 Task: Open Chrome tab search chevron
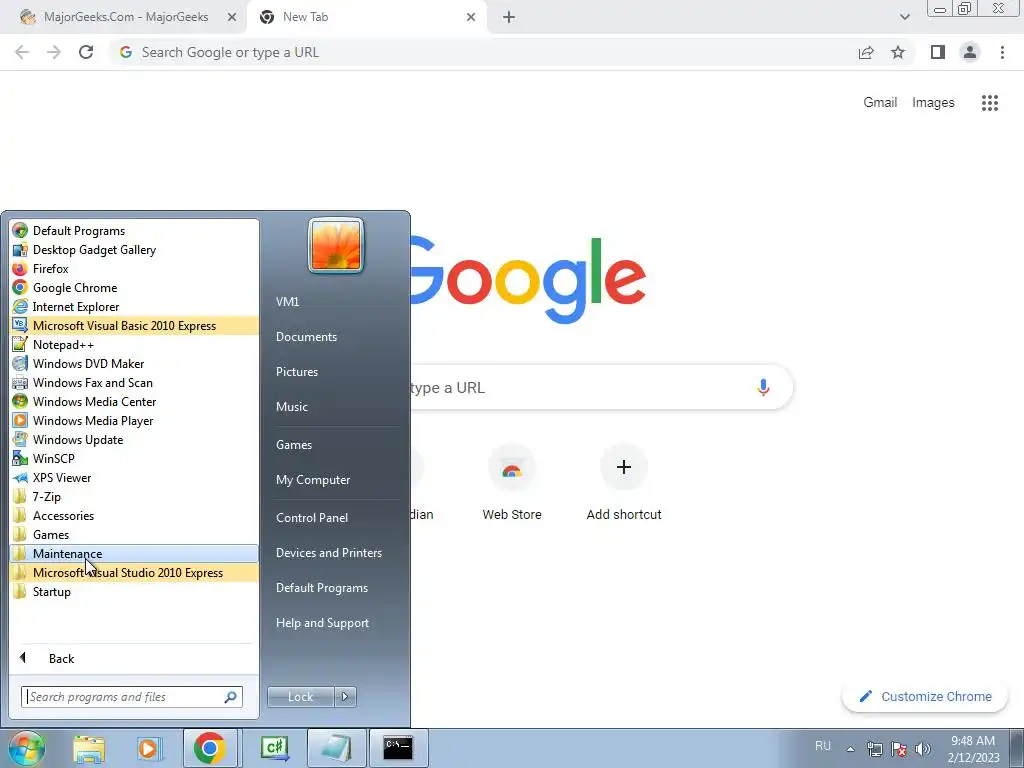tap(904, 17)
